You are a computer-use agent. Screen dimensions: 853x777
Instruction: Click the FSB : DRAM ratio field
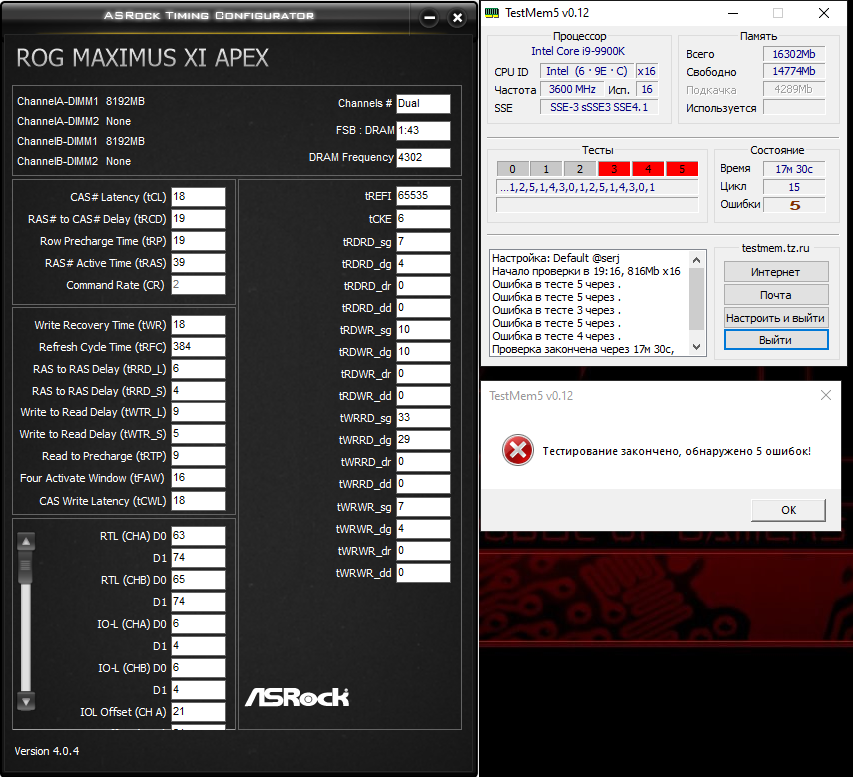423,131
